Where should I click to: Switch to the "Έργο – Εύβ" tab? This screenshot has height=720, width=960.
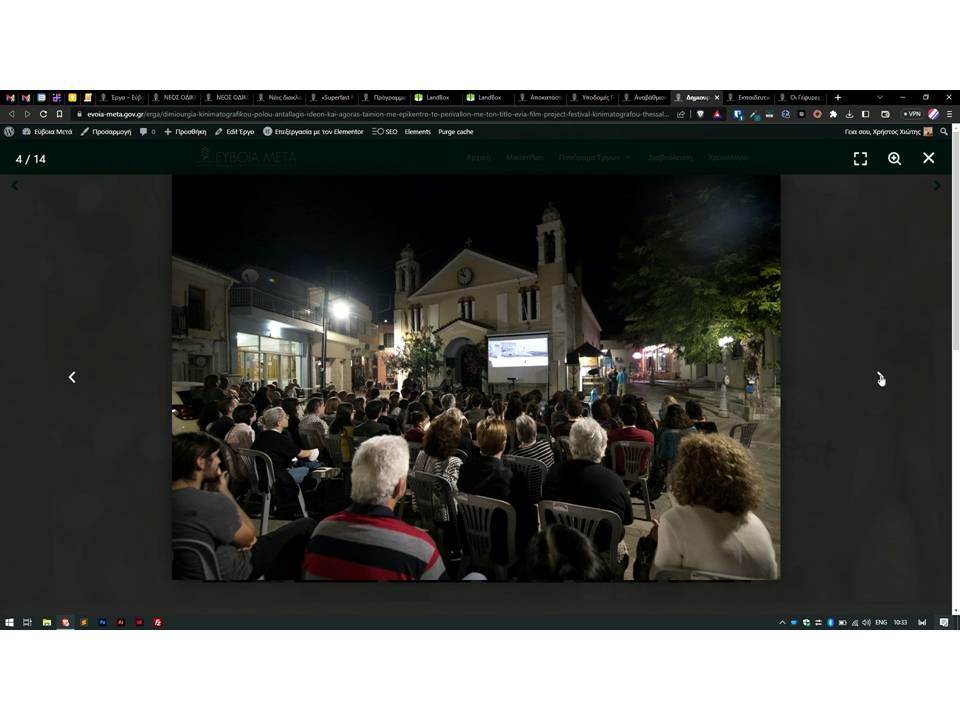tap(121, 97)
